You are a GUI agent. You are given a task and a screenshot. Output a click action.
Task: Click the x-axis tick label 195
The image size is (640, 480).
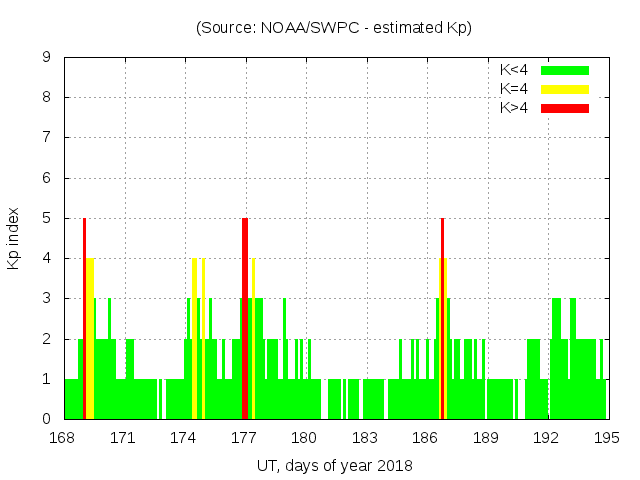(x=606, y=438)
